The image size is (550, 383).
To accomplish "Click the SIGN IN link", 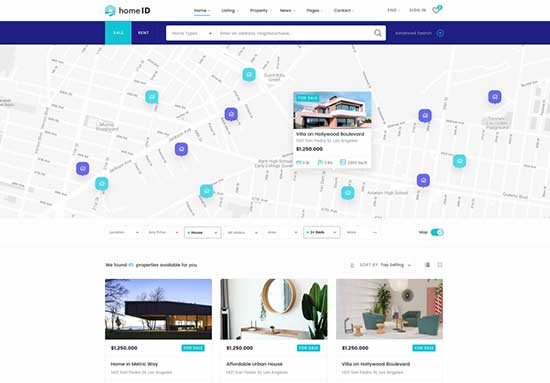I will [x=417, y=11].
